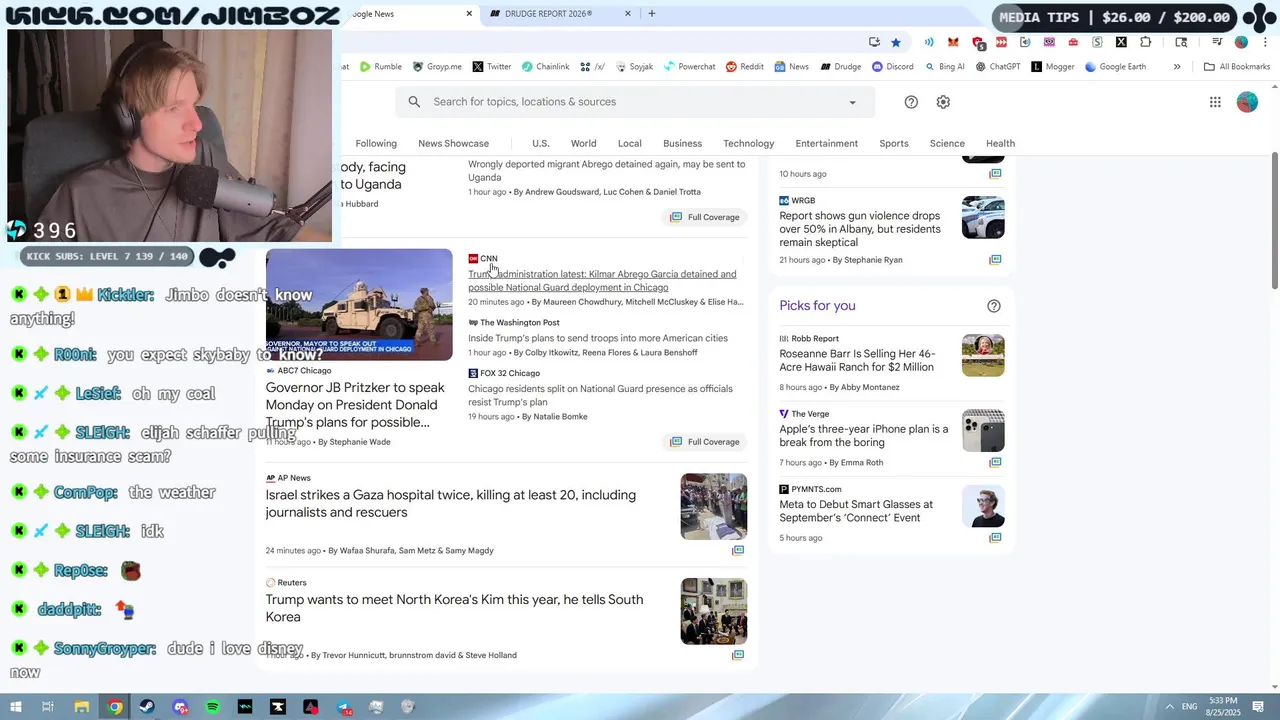Image resolution: width=1280 pixels, height=720 pixels.
Task: Open the Reddit bookmark
Action: (745, 67)
